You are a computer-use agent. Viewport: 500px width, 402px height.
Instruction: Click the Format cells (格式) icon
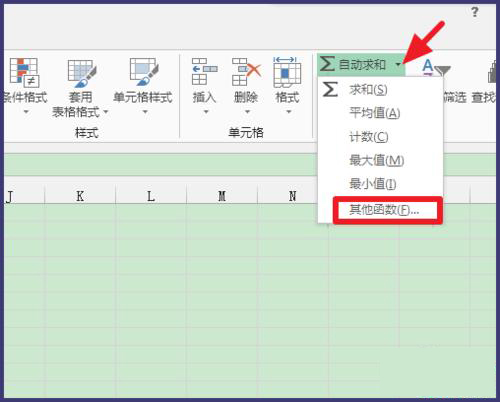pos(287,72)
